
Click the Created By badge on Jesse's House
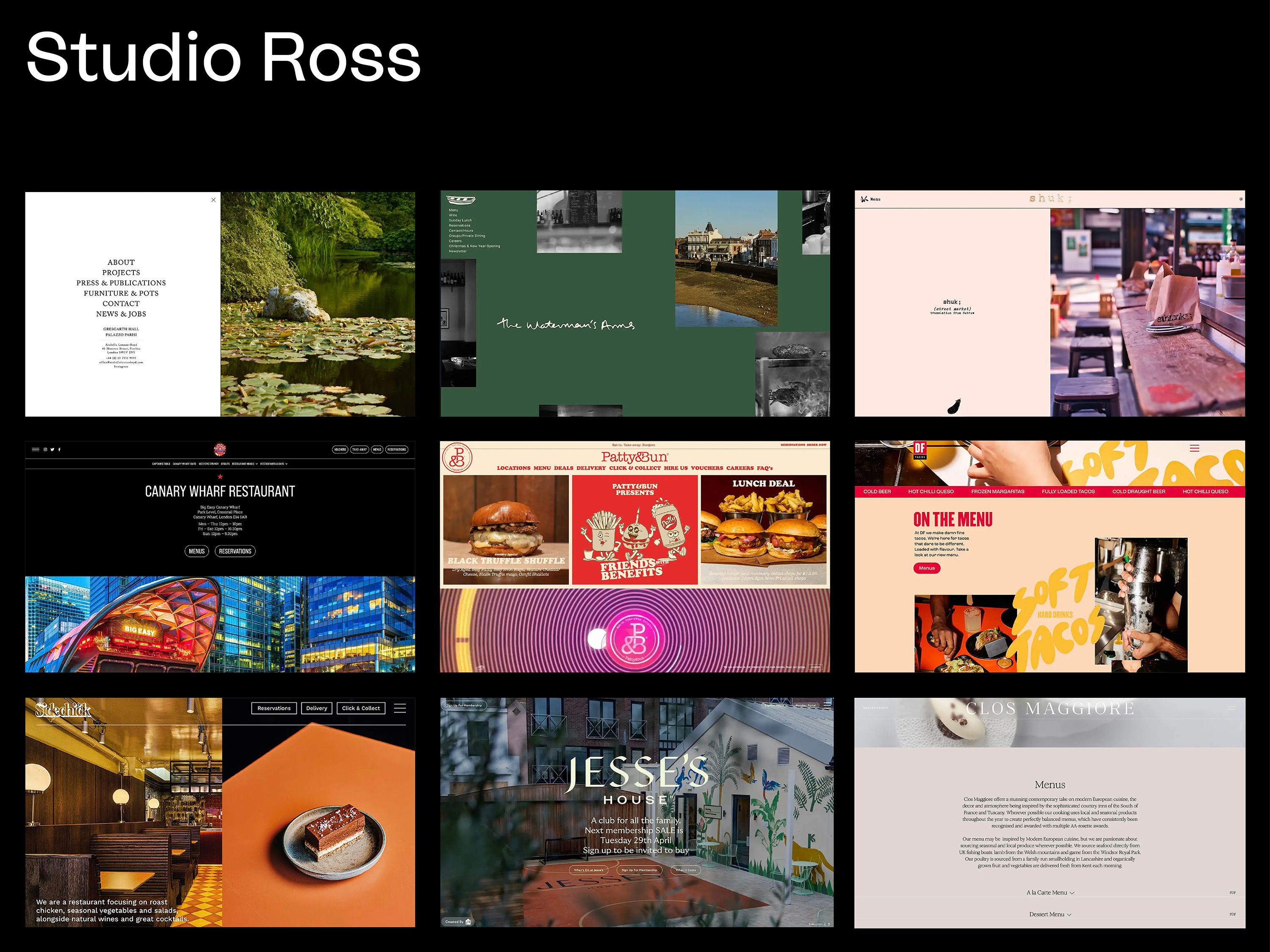(458, 922)
